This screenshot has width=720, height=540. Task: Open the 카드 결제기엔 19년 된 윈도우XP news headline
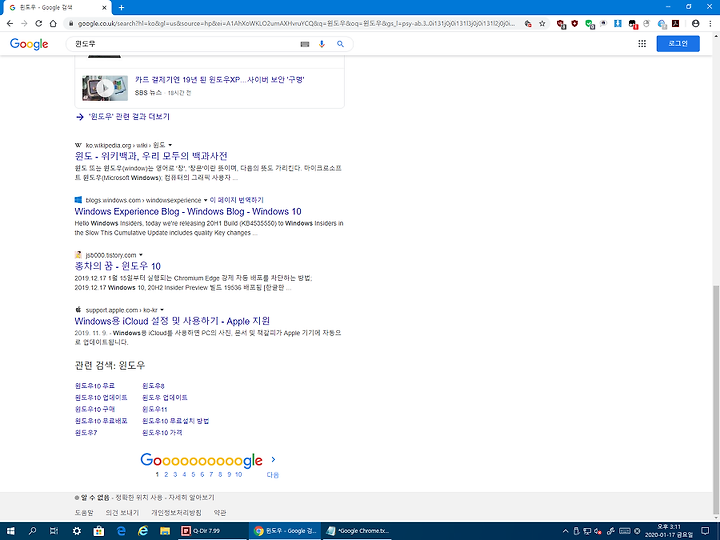tap(219, 80)
